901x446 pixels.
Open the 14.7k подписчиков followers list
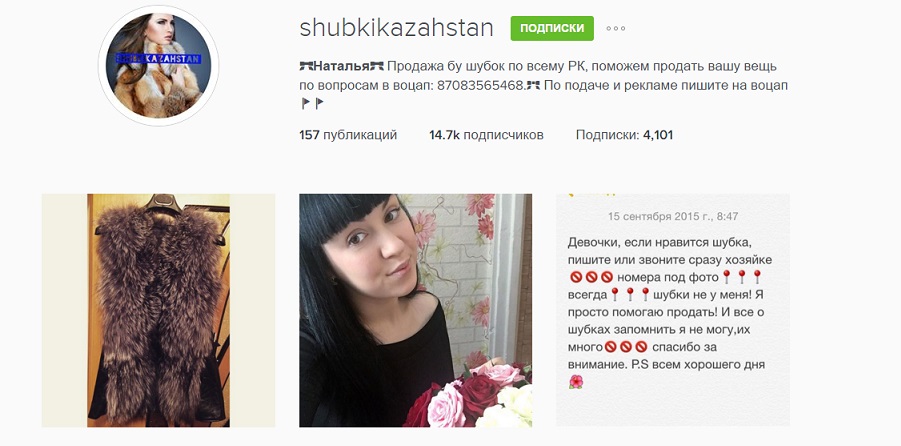tap(486, 135)
